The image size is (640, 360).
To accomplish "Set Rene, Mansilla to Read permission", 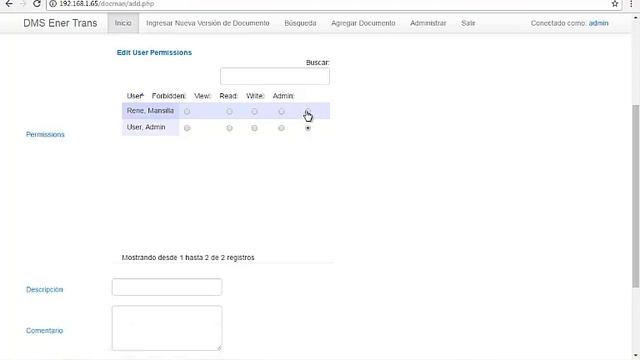I will point(254,111).
